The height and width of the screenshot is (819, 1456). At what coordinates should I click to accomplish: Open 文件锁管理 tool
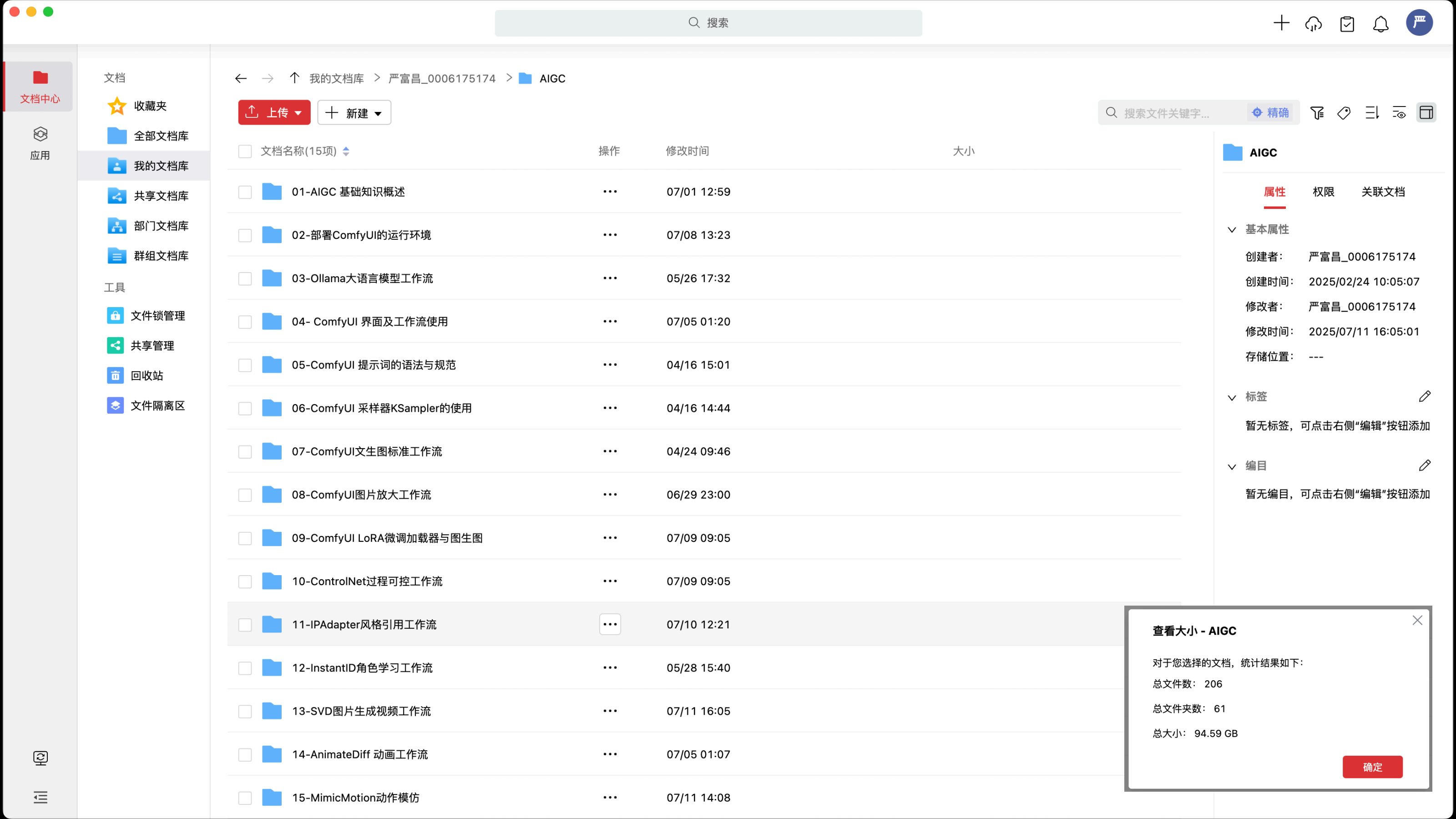click(147, 315)
